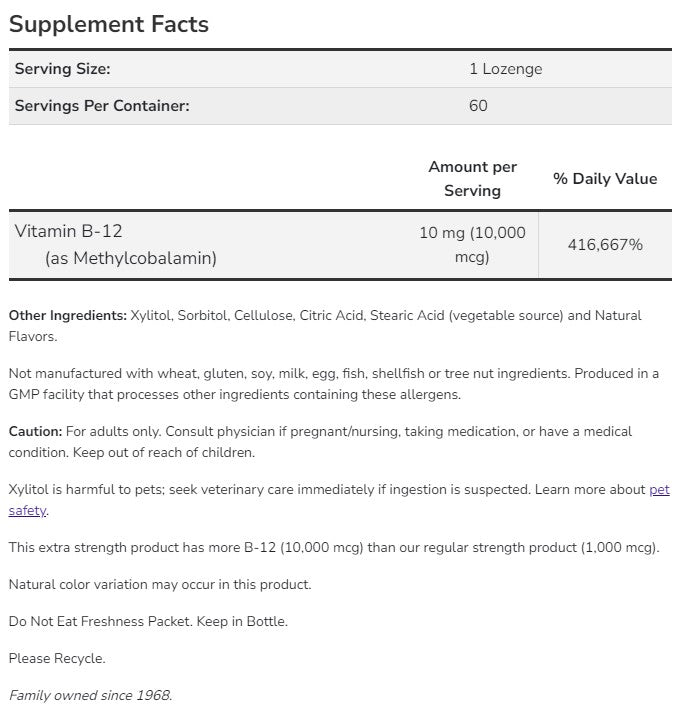Select the "416,667%" daily value cell

click(x=605, y=244)
